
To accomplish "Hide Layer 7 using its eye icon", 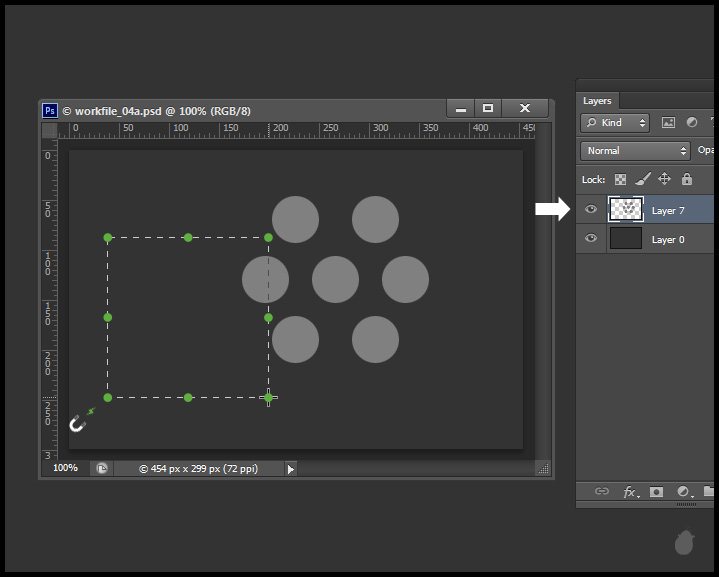I will pyautogui.click(x=591, y=209).
